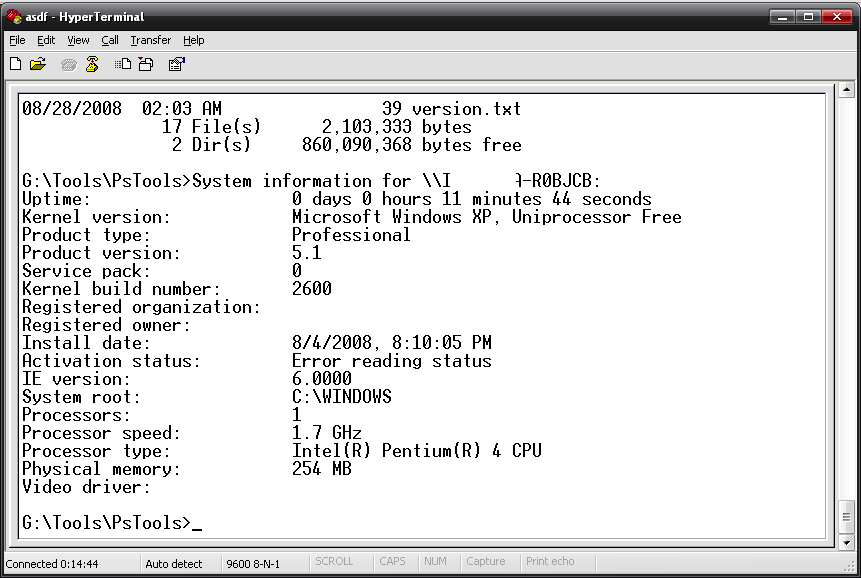Click the Receive file toolbar icon
Image resolution: width=861 pixels, height=578 pixels.
point(146,64)
